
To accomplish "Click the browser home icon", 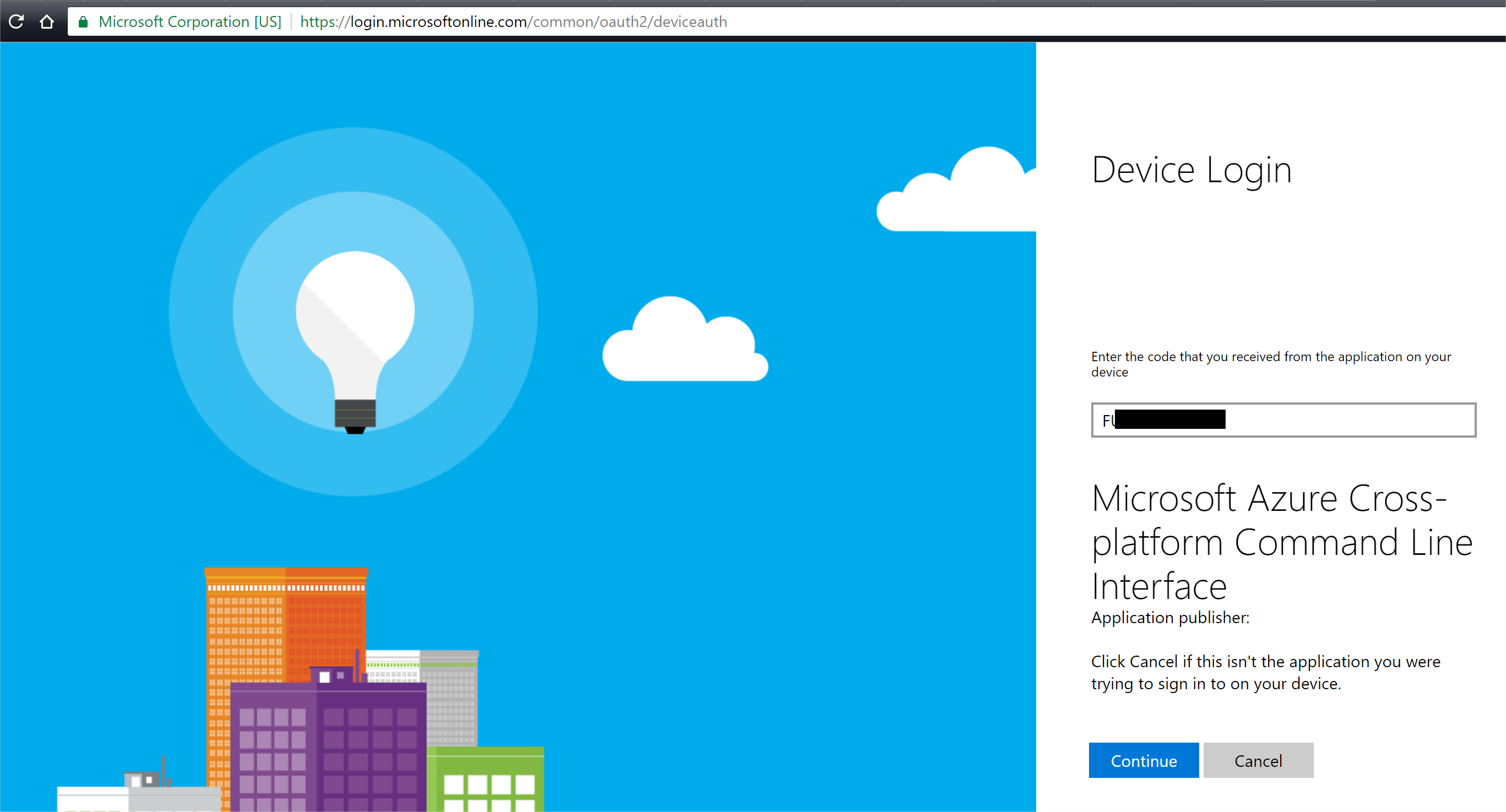I will pyautogui.click(x=47, y=21).
